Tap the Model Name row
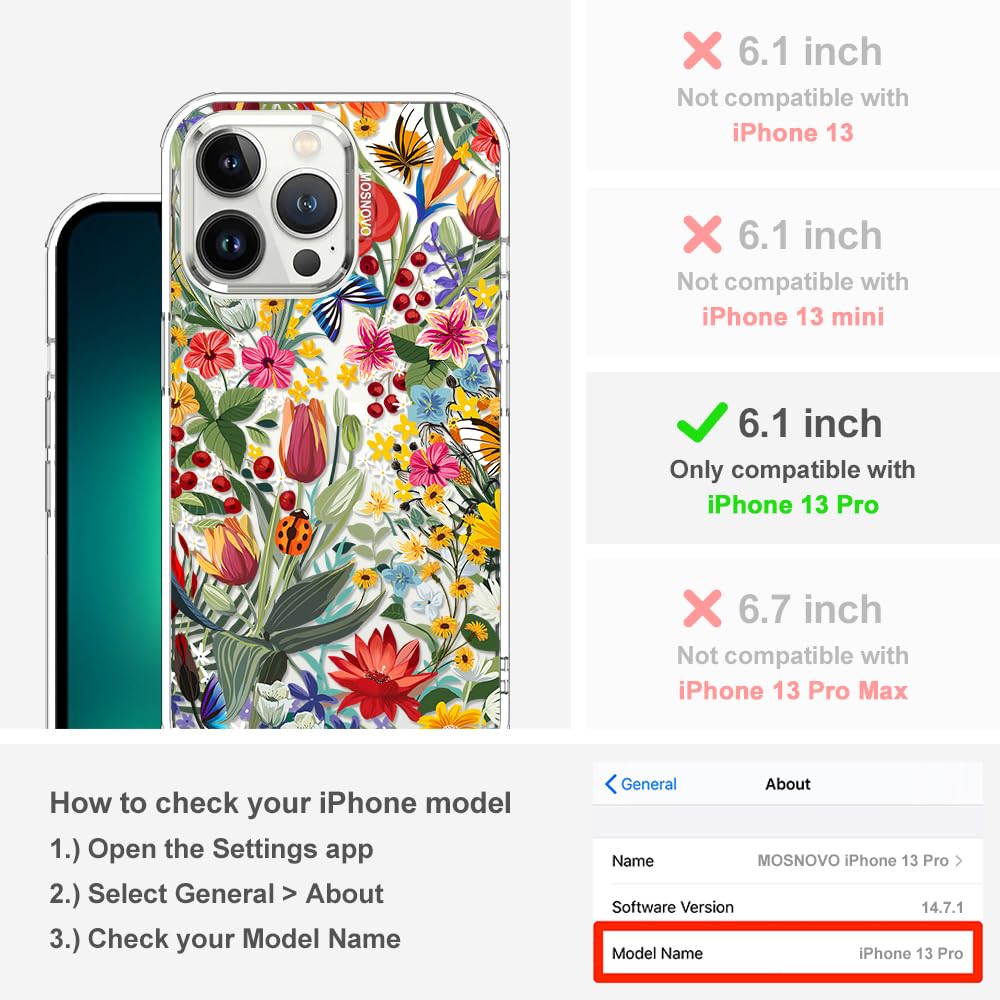The height and width of the screenshot is (1000, 1000). [787, 953]
